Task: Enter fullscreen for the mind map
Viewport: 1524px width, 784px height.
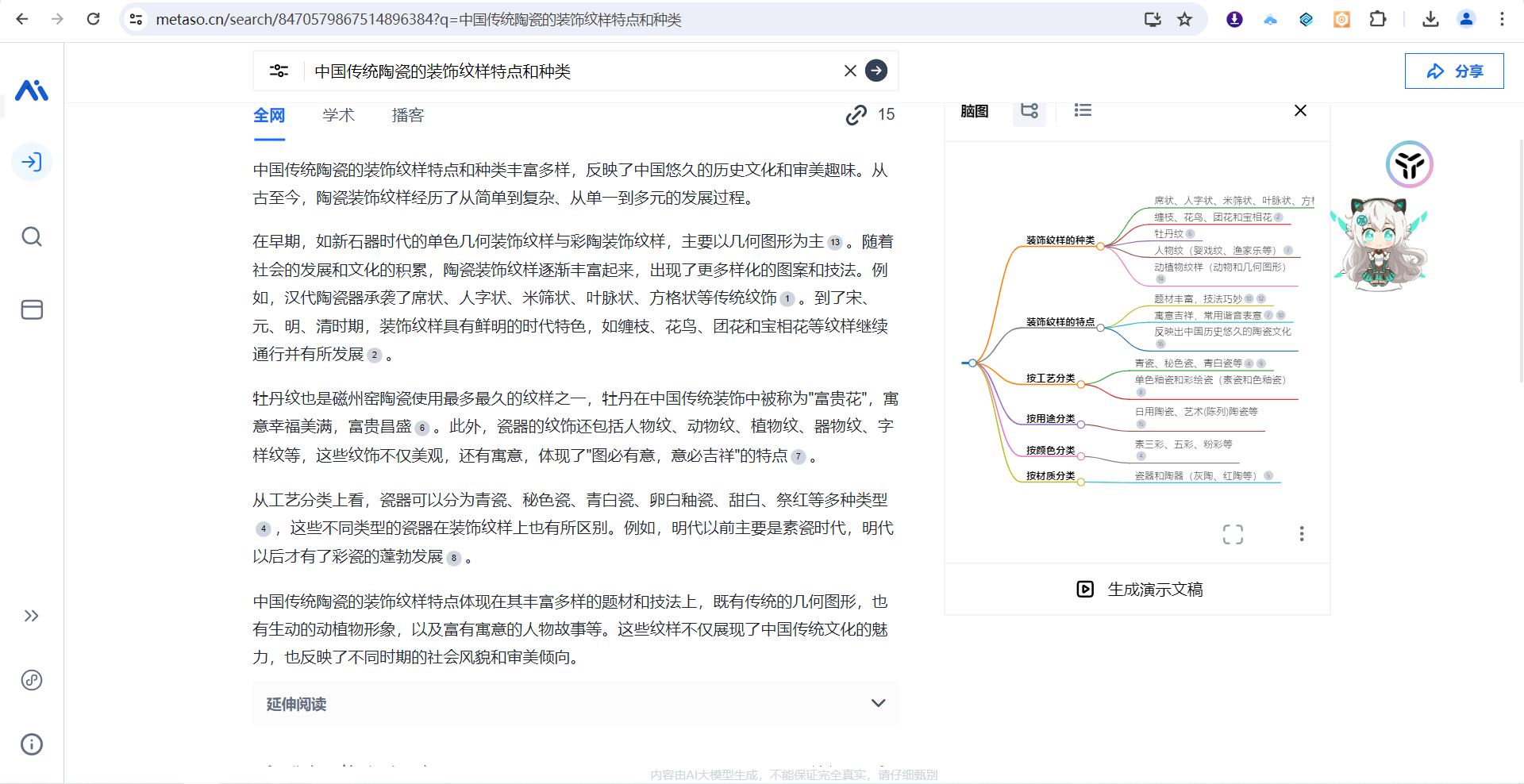Action: tap(1233, 534)
